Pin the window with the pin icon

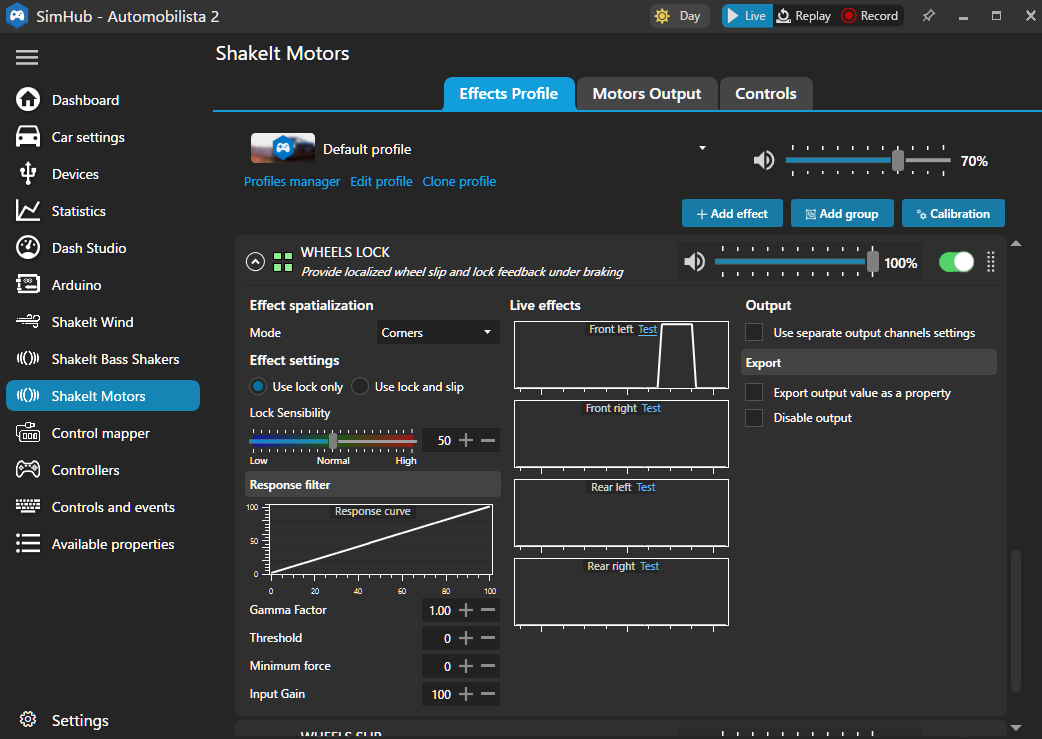[928, 16]
